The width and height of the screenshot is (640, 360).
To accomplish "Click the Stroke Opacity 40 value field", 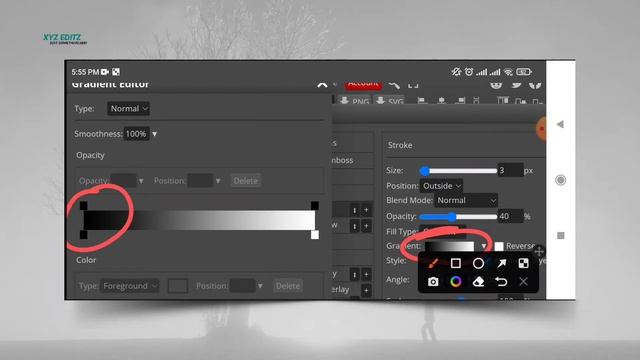I will coord(510,216).
